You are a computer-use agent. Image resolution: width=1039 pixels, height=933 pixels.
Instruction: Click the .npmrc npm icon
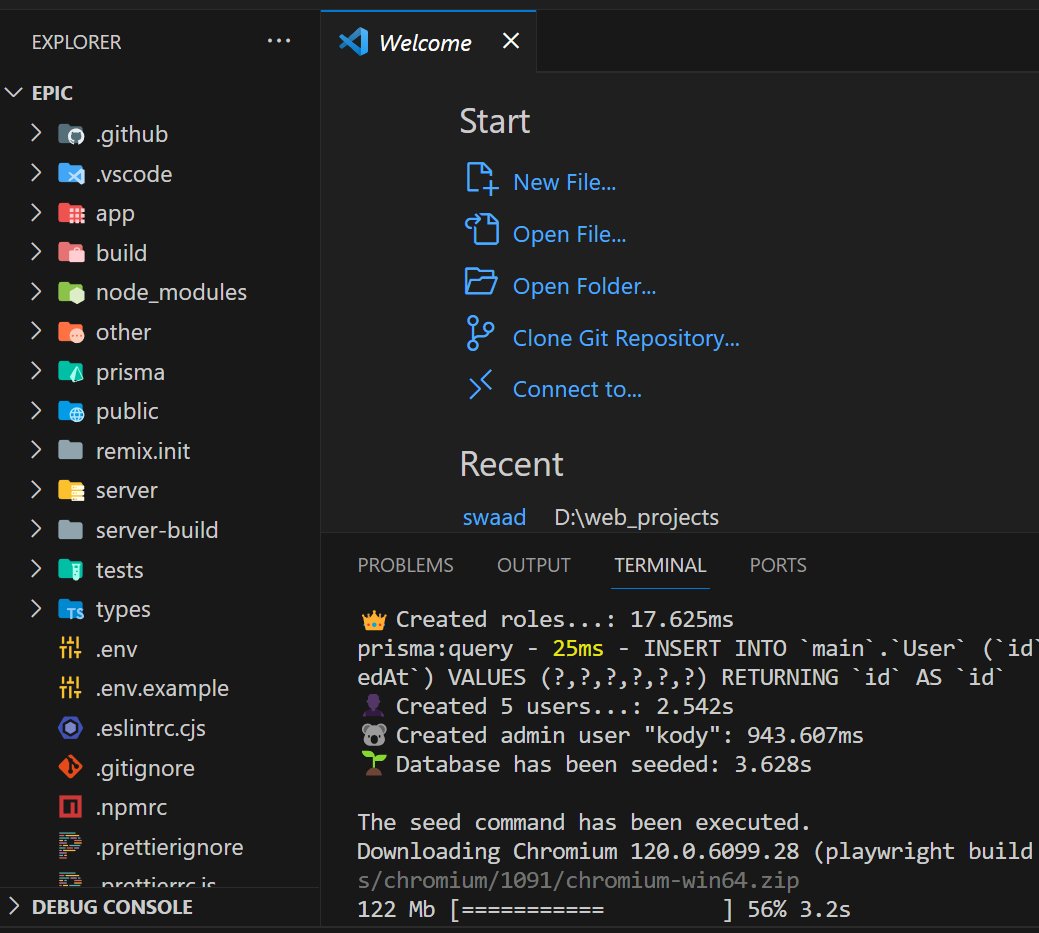[70, 807]
